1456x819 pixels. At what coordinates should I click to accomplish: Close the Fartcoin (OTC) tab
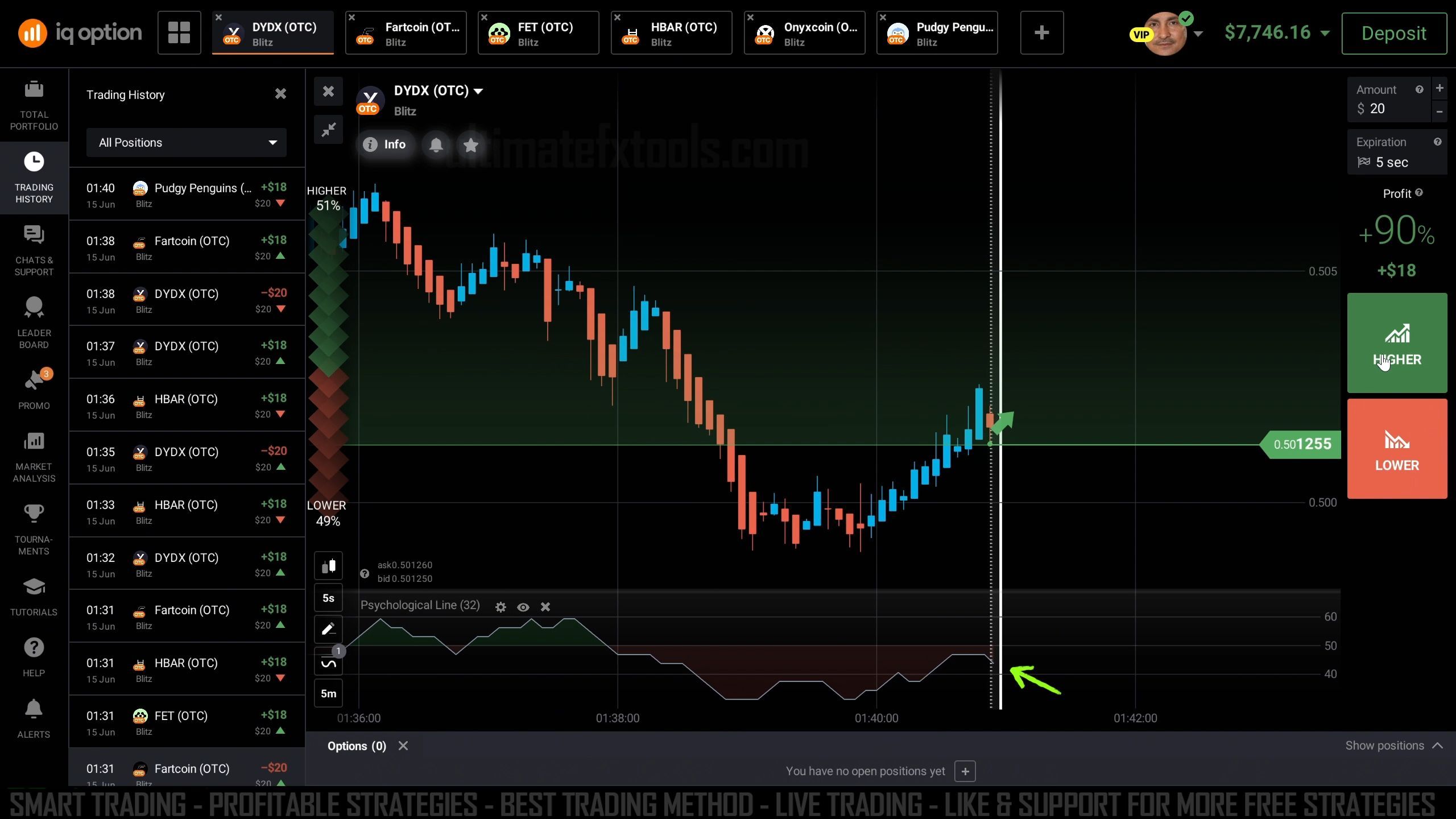351,18
